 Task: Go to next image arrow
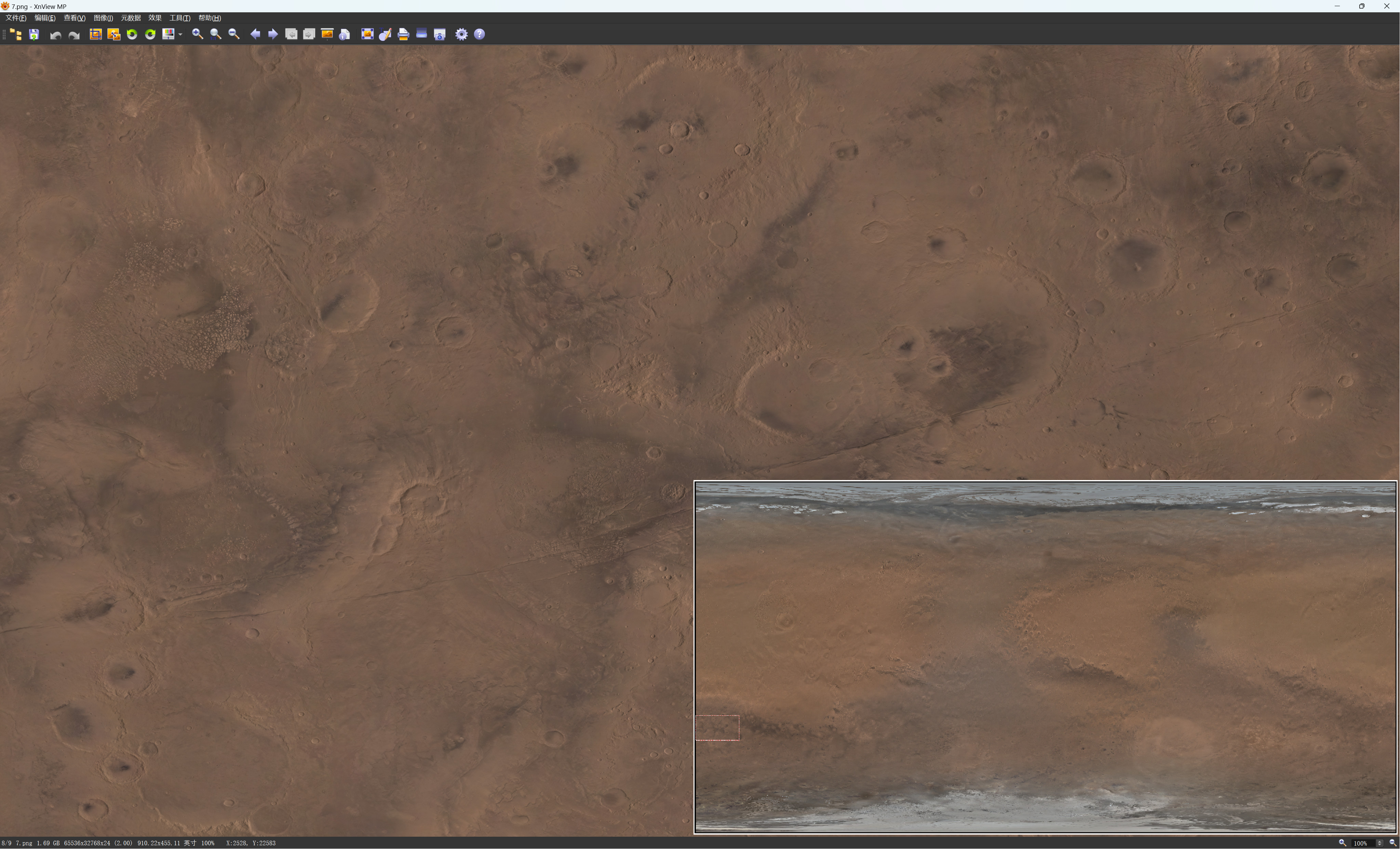(x=273, y=35)
